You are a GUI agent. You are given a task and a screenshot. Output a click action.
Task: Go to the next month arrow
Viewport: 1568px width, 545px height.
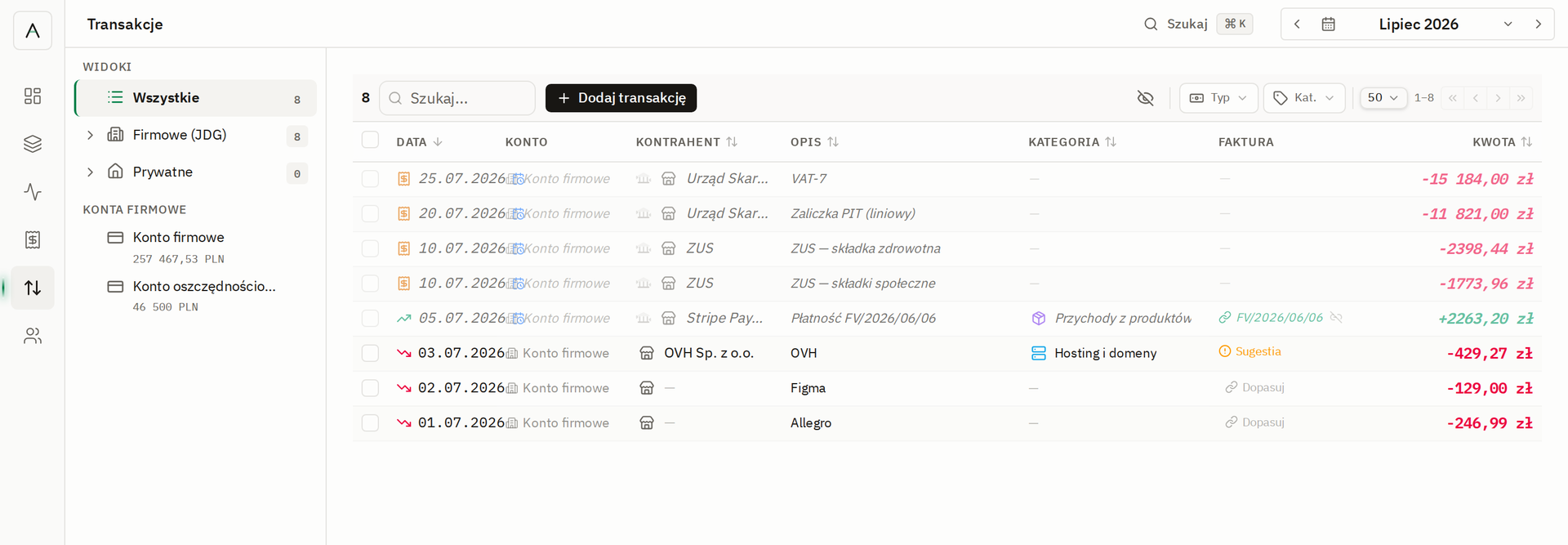[x=1539, y=25]
